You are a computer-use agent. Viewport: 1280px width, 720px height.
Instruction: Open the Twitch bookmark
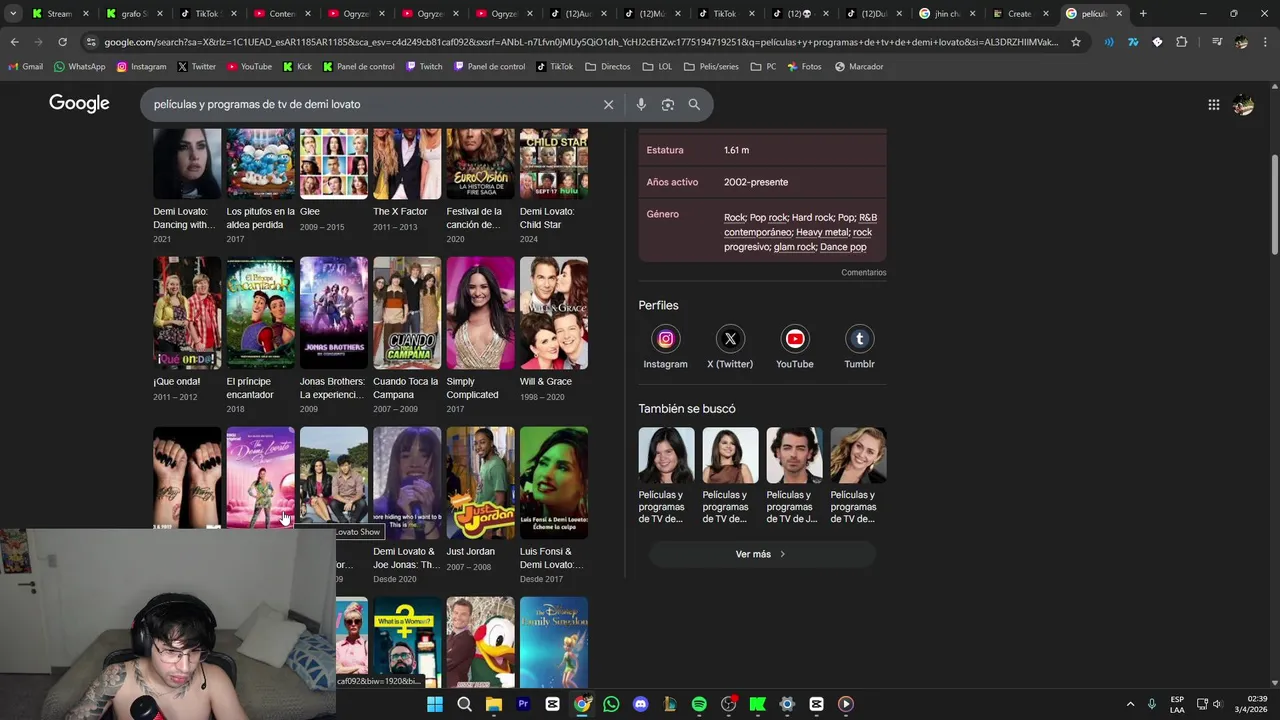(x=424, y=66)
